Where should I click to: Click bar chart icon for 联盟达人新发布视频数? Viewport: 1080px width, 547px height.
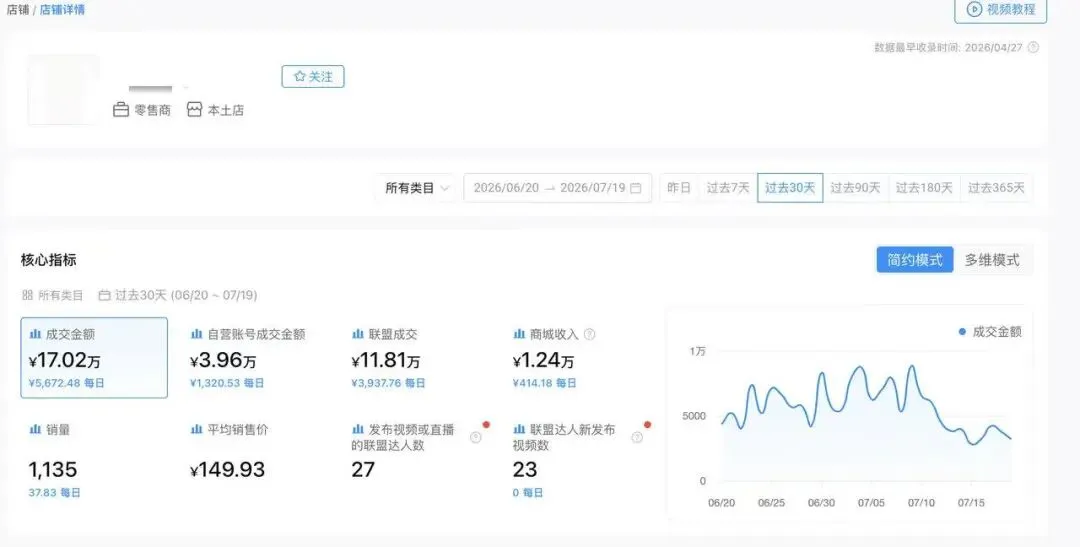click(519, 429)
